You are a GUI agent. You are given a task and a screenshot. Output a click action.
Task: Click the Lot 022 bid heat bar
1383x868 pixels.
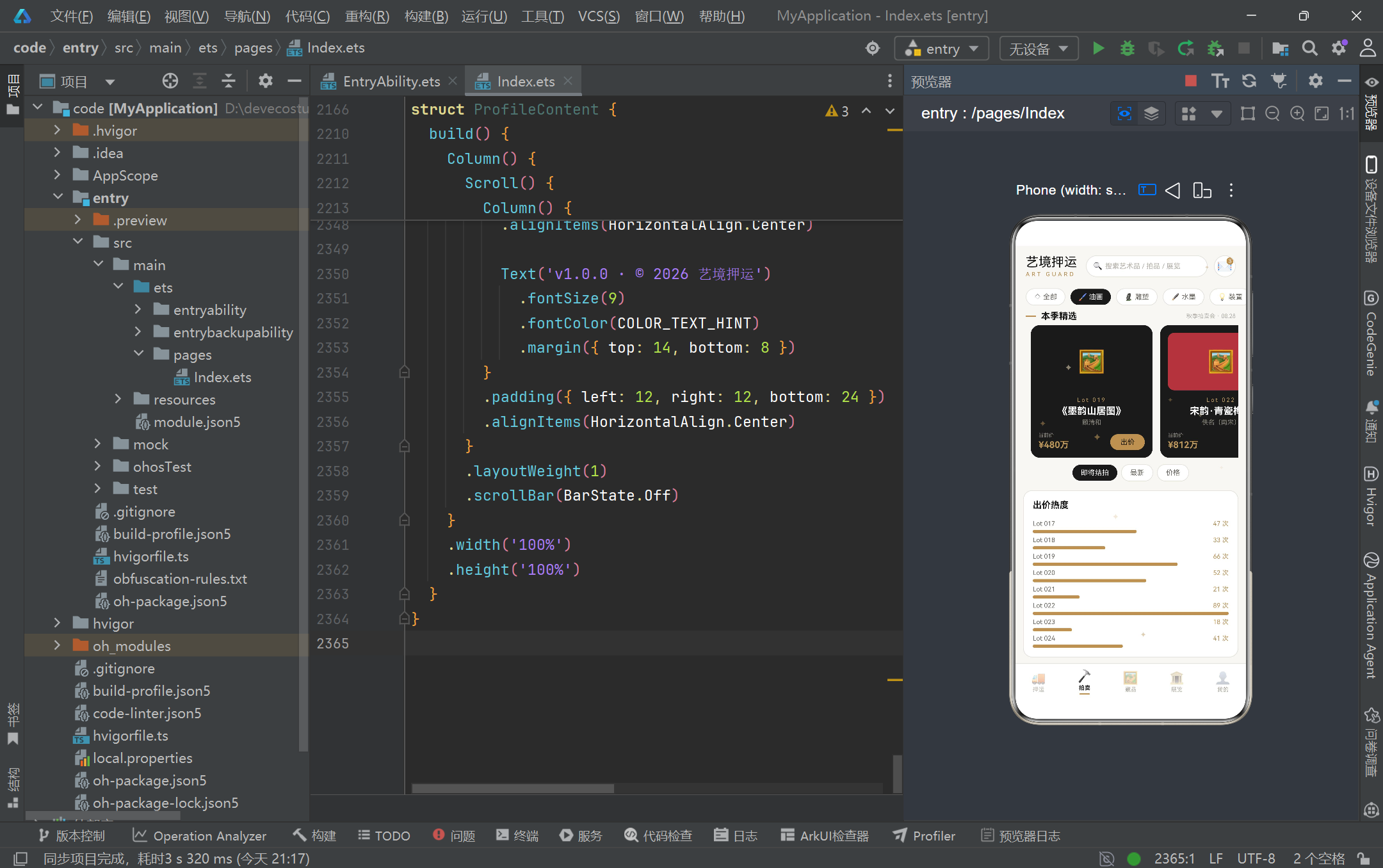[x=1130, y=613]
